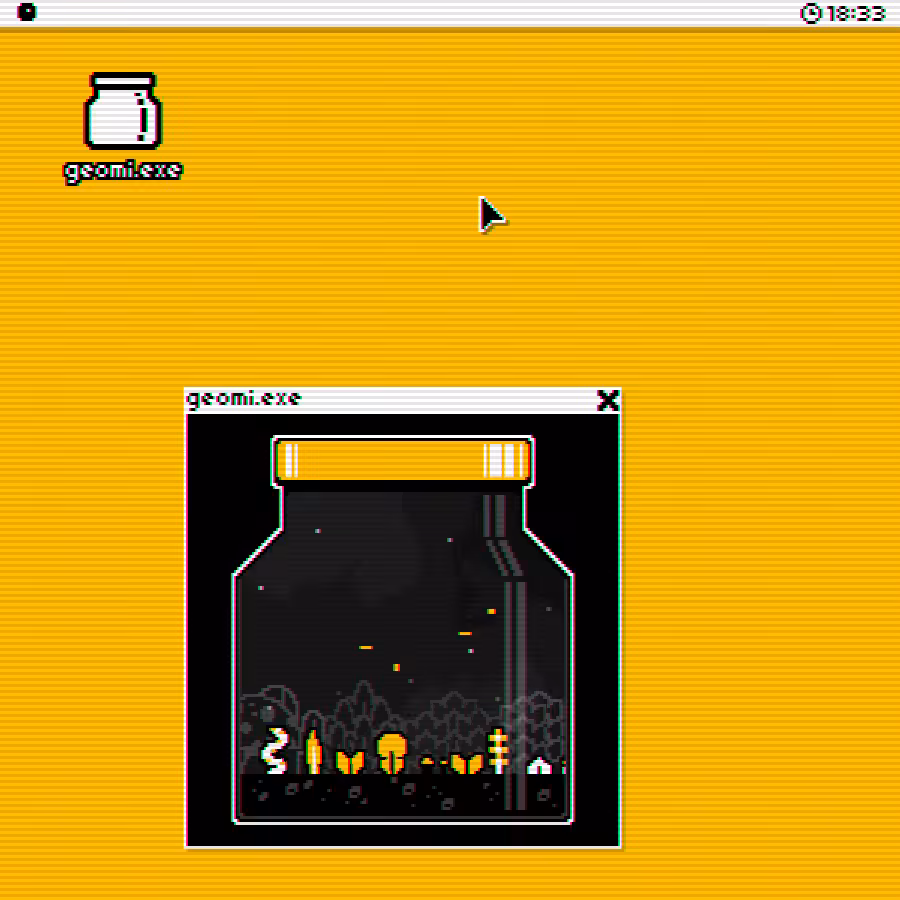Click the clock icon beside 18:33

tap(811, 13)
